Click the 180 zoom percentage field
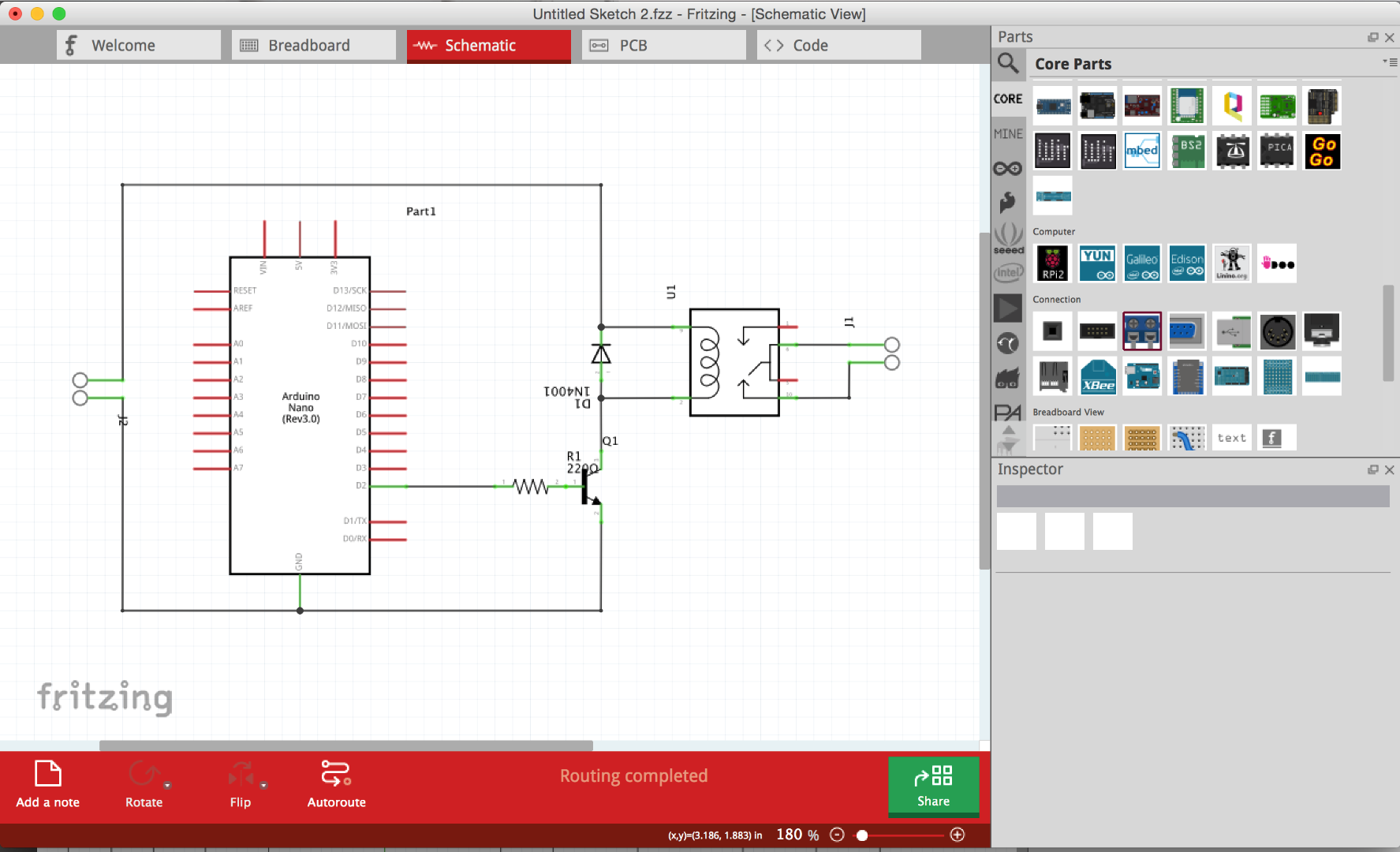This screenshot has height=852, width=1400. (x=797, y=835)
